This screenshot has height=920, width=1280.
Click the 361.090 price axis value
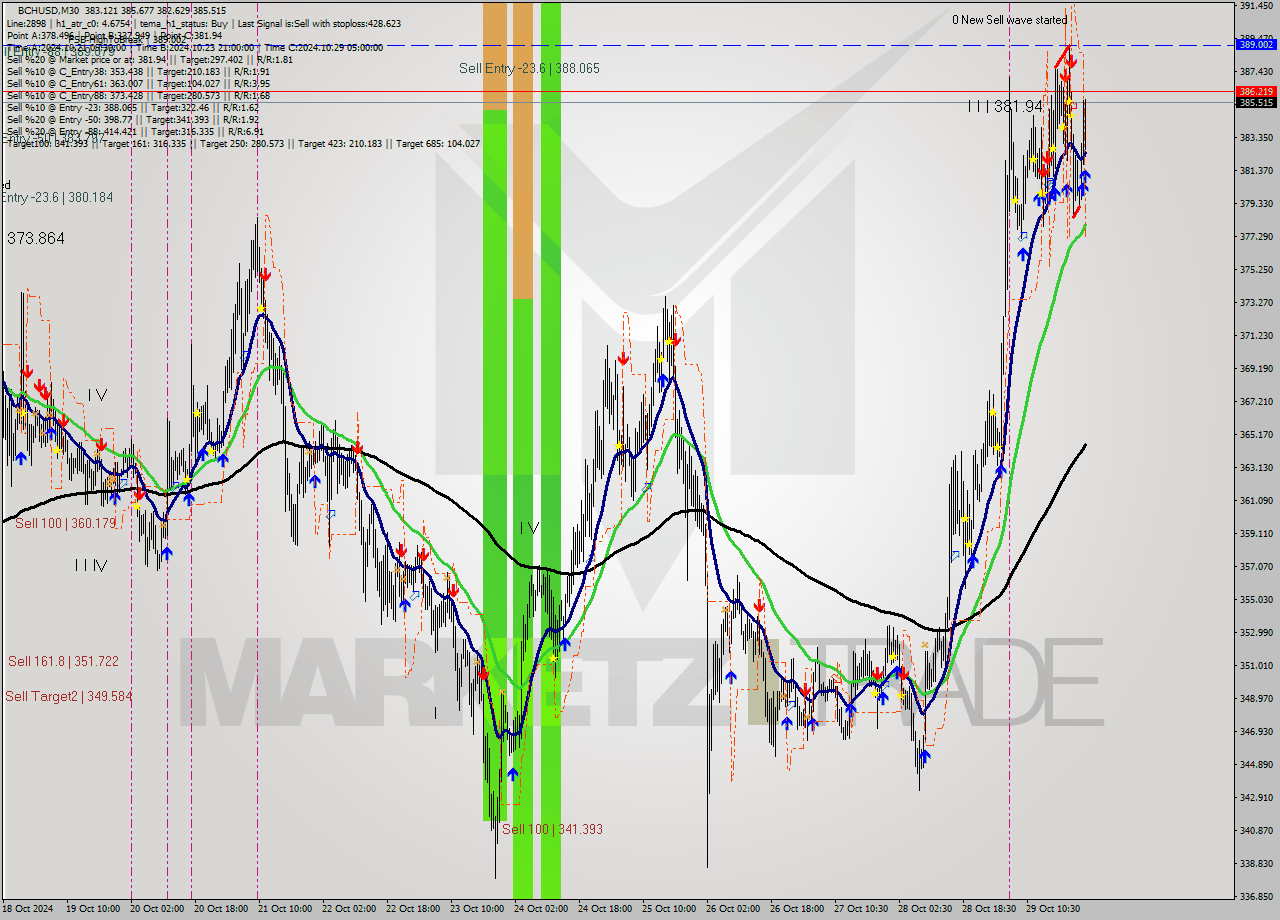(x=1256, y=500)
